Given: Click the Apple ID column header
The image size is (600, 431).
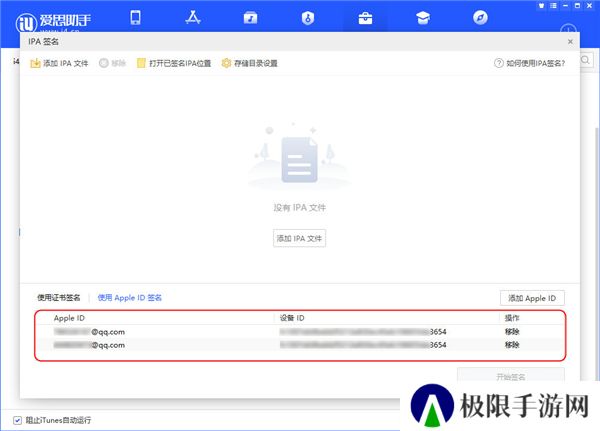Looking at the screenshot, I should [69, 318].
